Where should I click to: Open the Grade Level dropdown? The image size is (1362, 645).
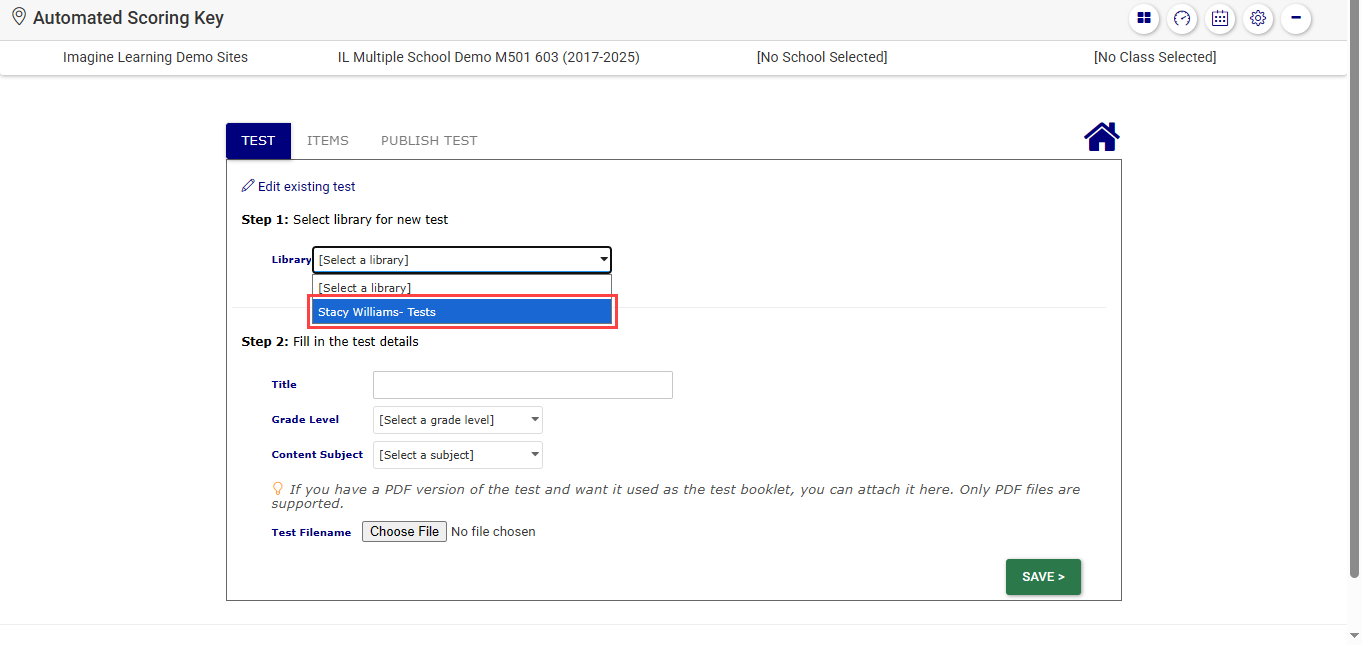point(457,419)
